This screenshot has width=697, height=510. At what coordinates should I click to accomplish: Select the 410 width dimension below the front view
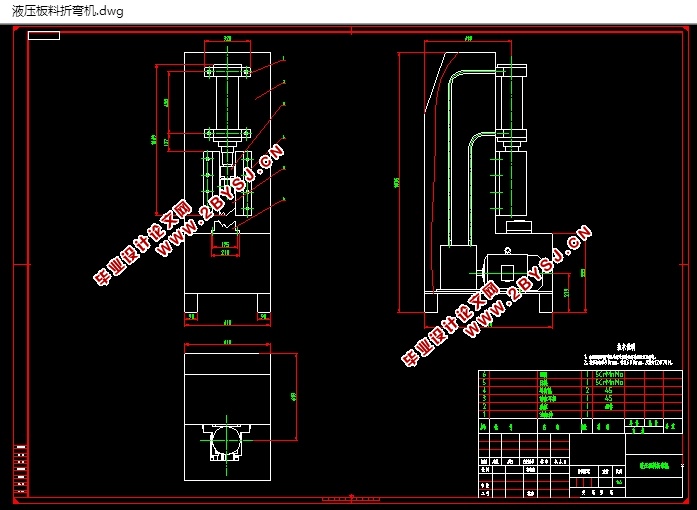(227, 323)
